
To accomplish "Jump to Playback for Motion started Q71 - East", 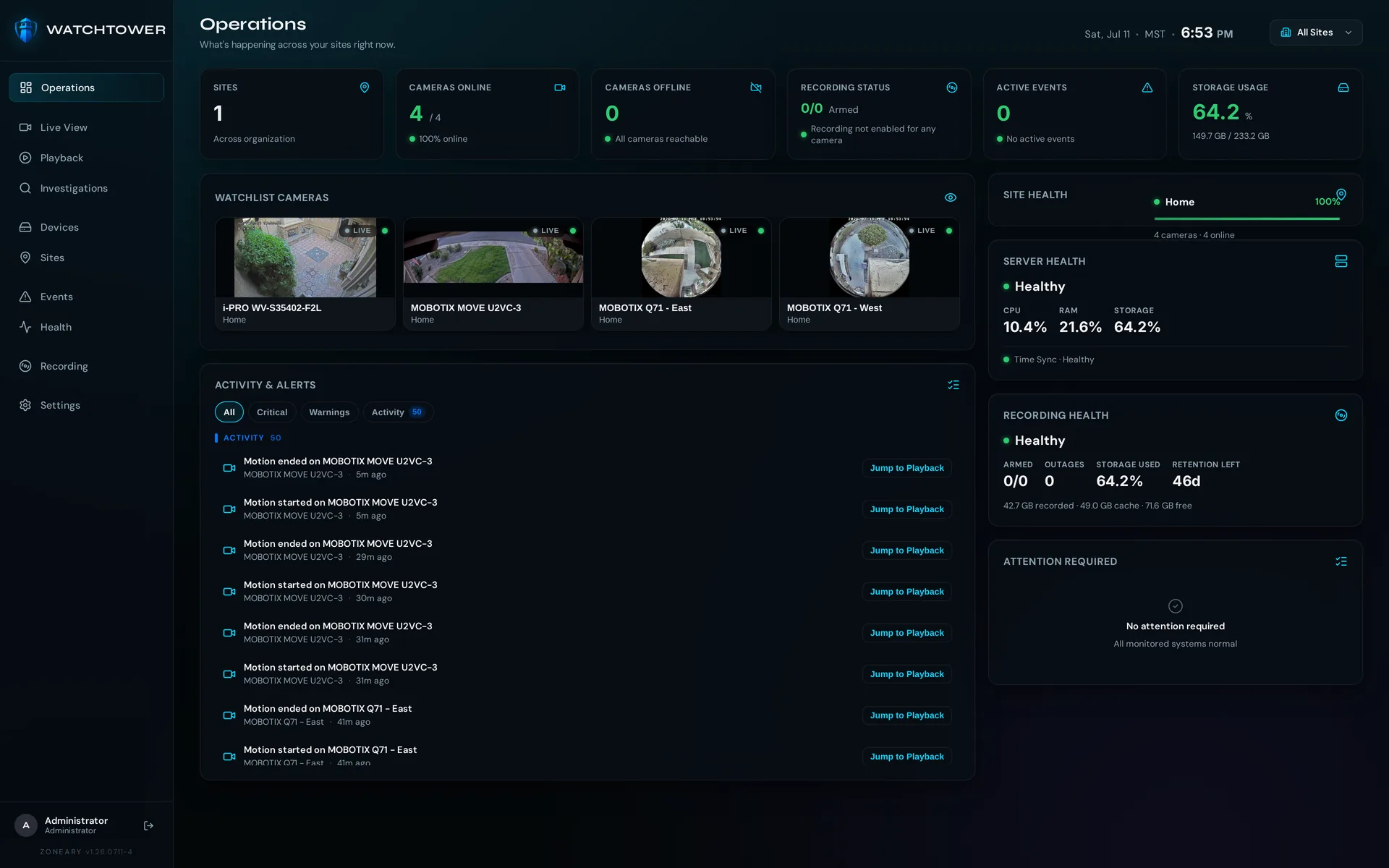I will 906,757.
